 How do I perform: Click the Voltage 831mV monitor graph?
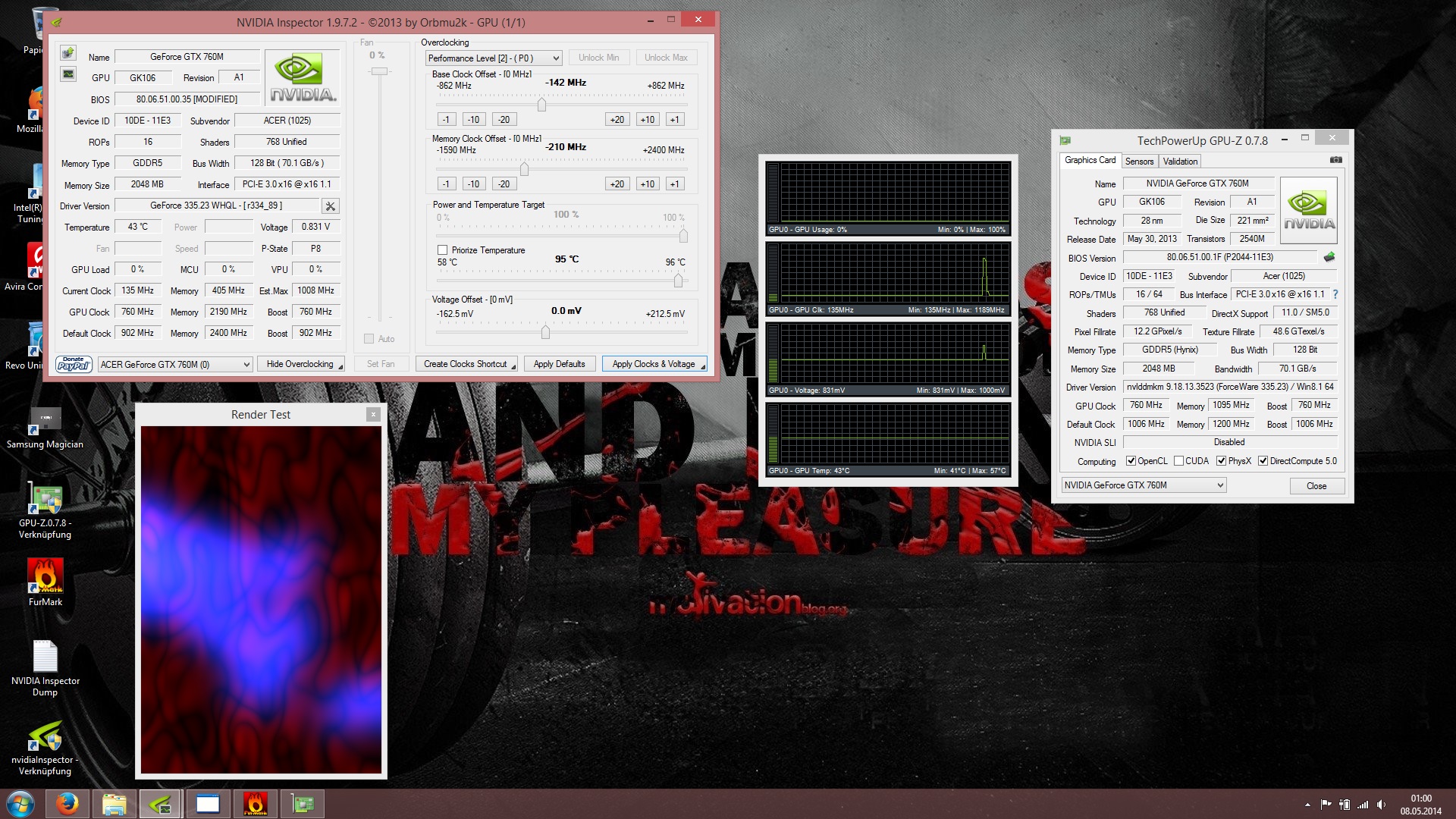click(888, 358)
